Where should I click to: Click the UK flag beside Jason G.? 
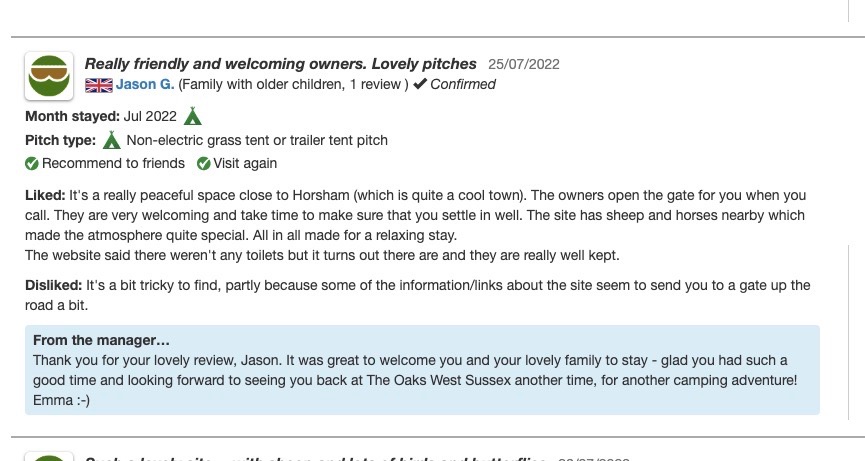click(98, 85)
